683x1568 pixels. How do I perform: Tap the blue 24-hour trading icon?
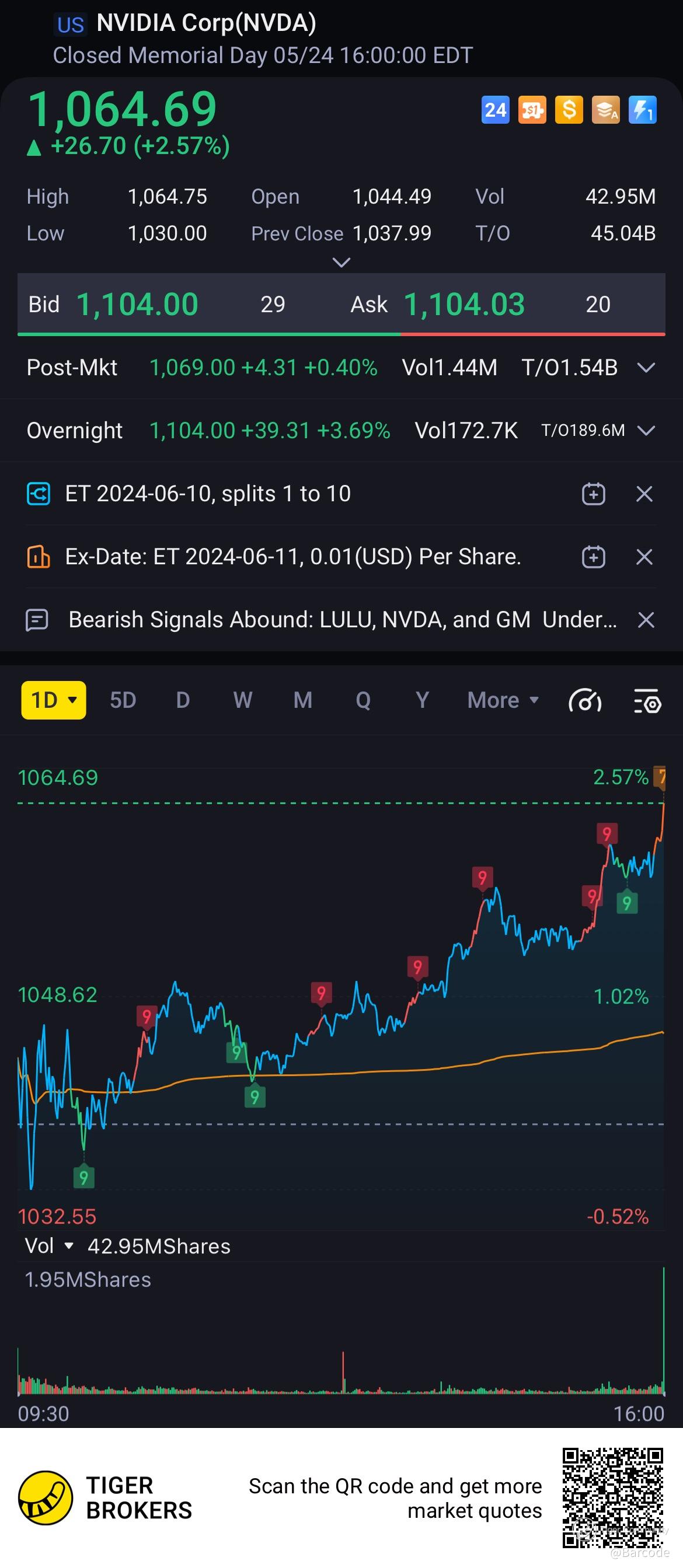tap(495, 110)
